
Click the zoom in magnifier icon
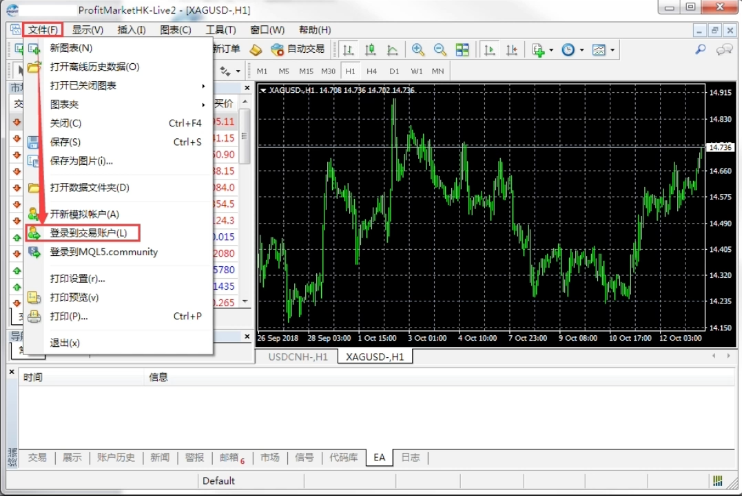(x=417, y=49)
